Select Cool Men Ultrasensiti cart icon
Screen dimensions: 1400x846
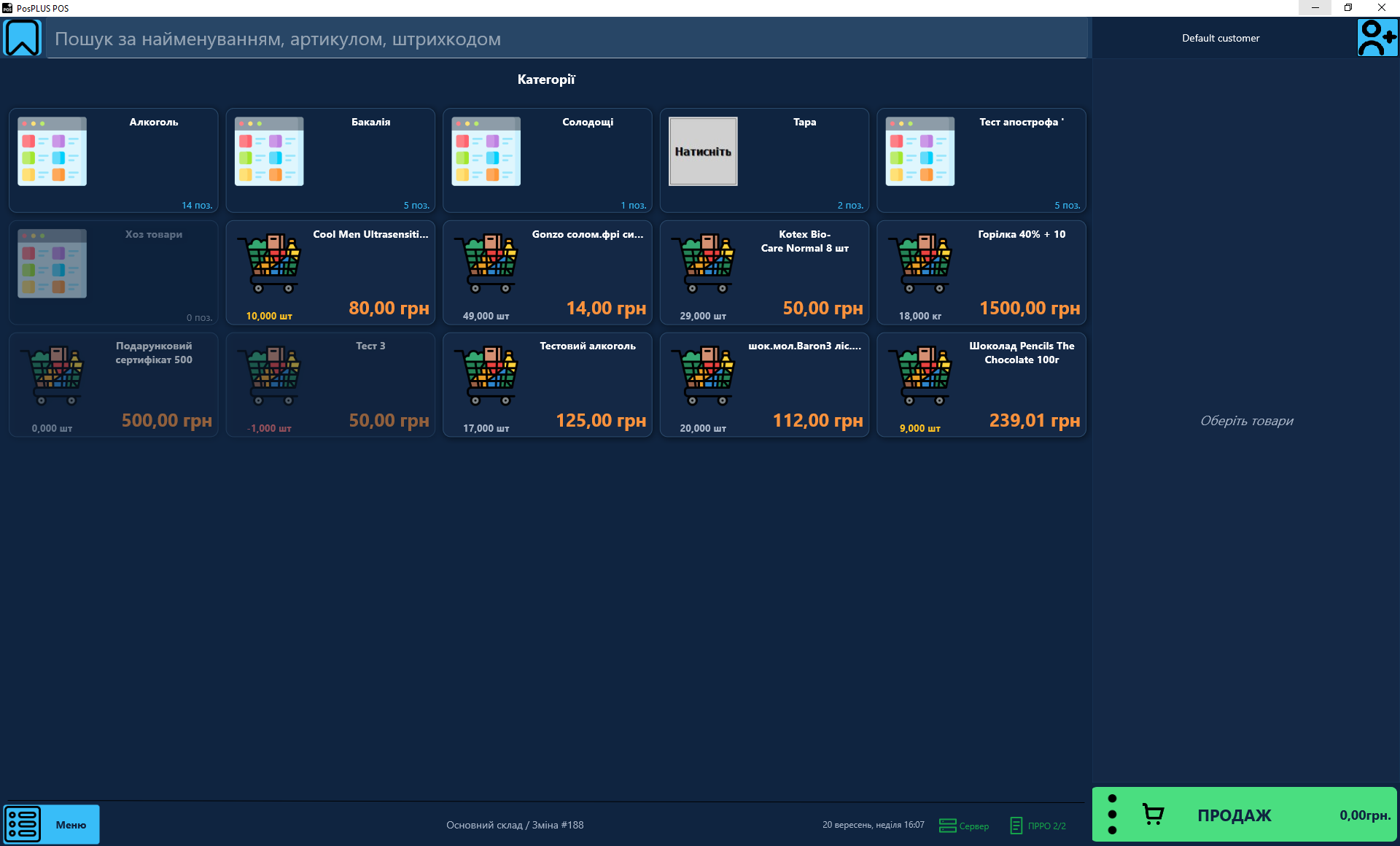pos(269,263)
